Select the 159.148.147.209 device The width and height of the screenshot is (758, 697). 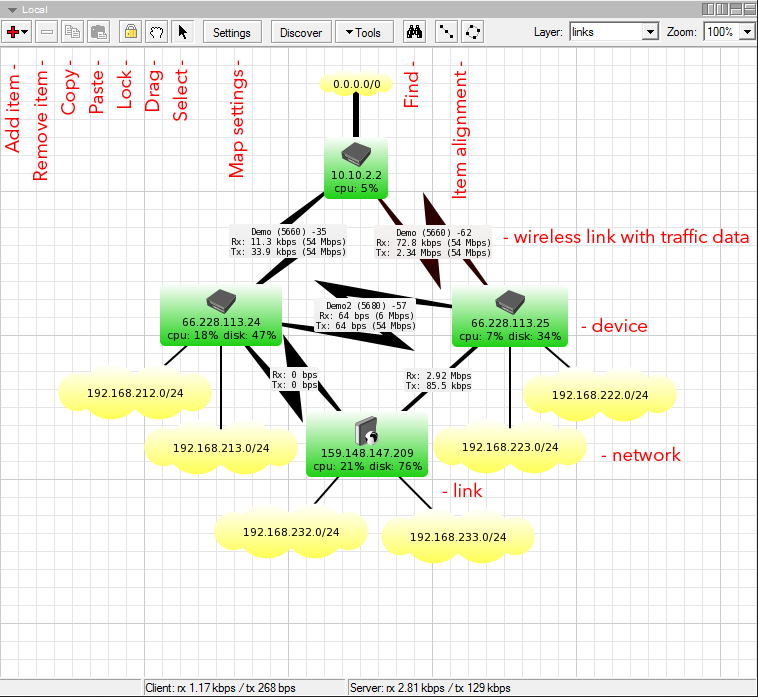point(367,445)
